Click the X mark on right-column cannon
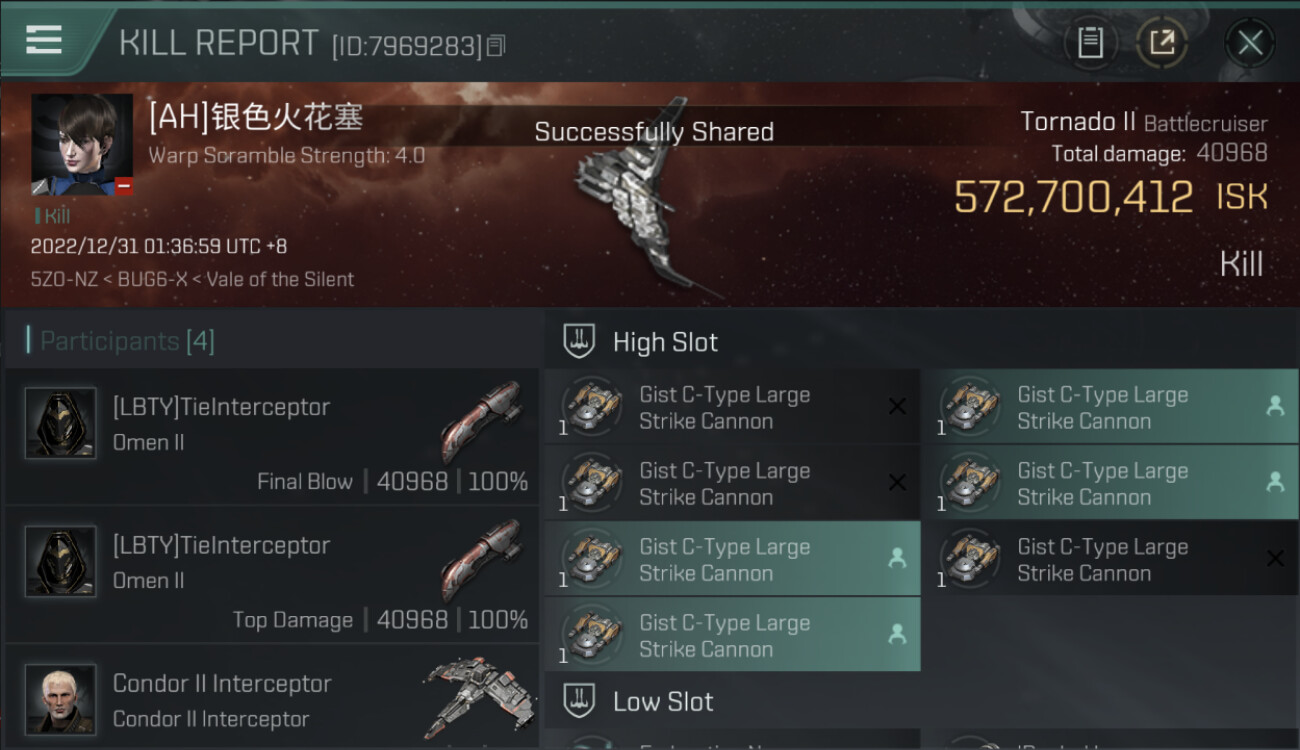The height and width of the screenshot is (750, 1300). coord(1275,559)
